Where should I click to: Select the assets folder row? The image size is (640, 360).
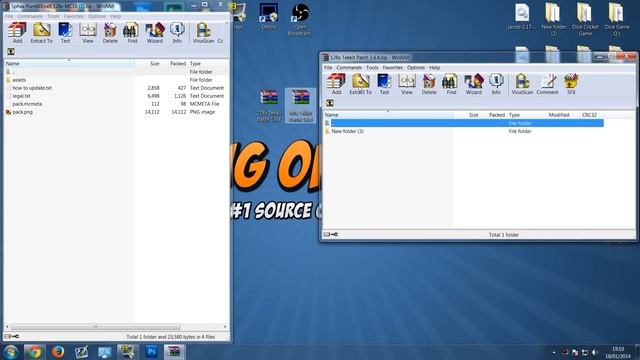(116, 80)
